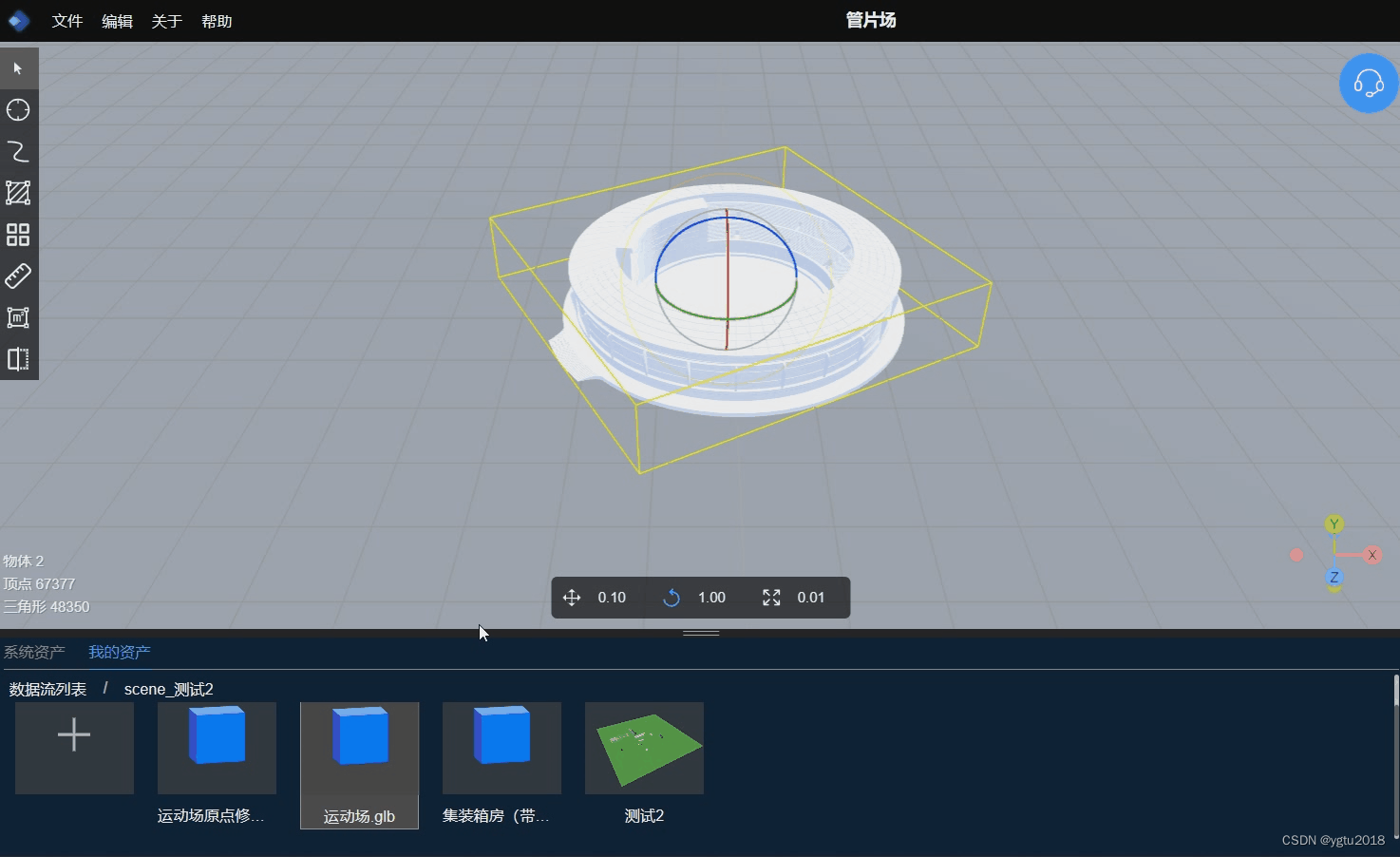Click the panel resize handle bar

point(701,633)
